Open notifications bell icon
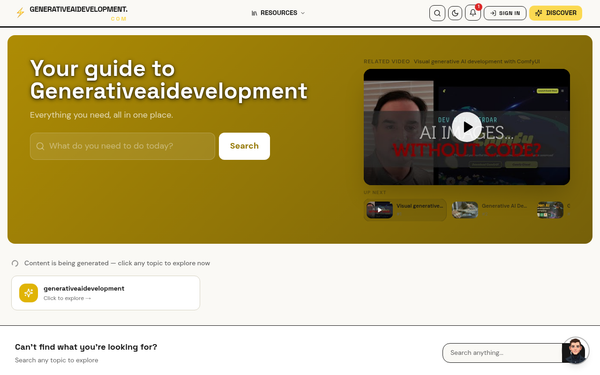 473,13
